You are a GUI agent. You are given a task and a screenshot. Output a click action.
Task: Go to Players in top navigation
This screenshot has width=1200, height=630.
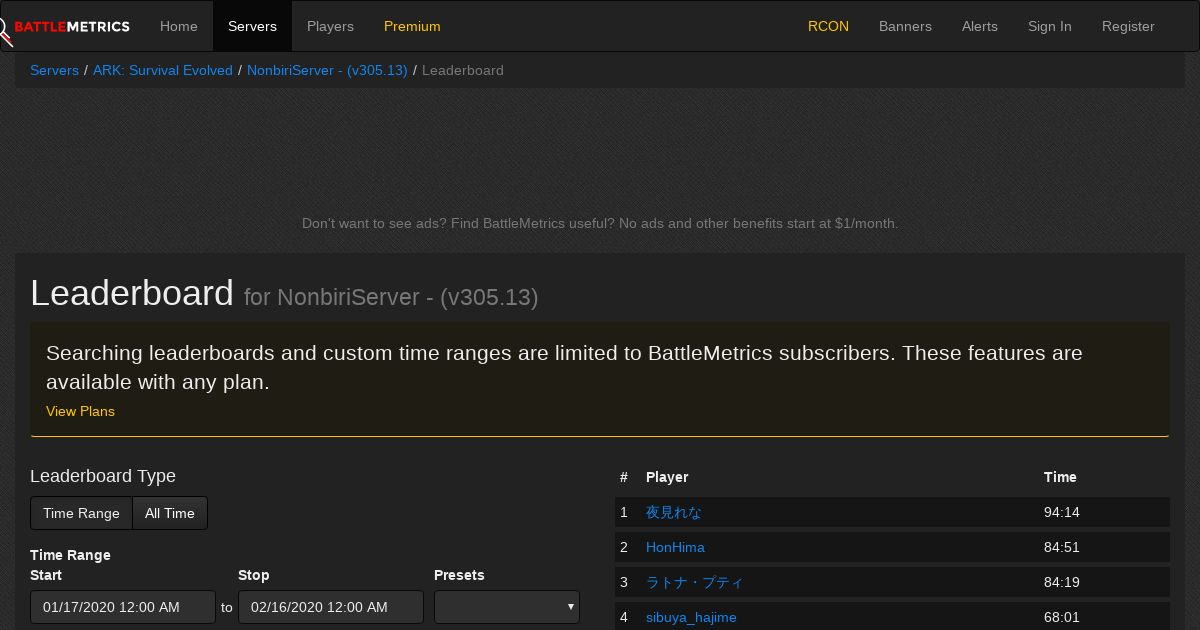[330, 26]
